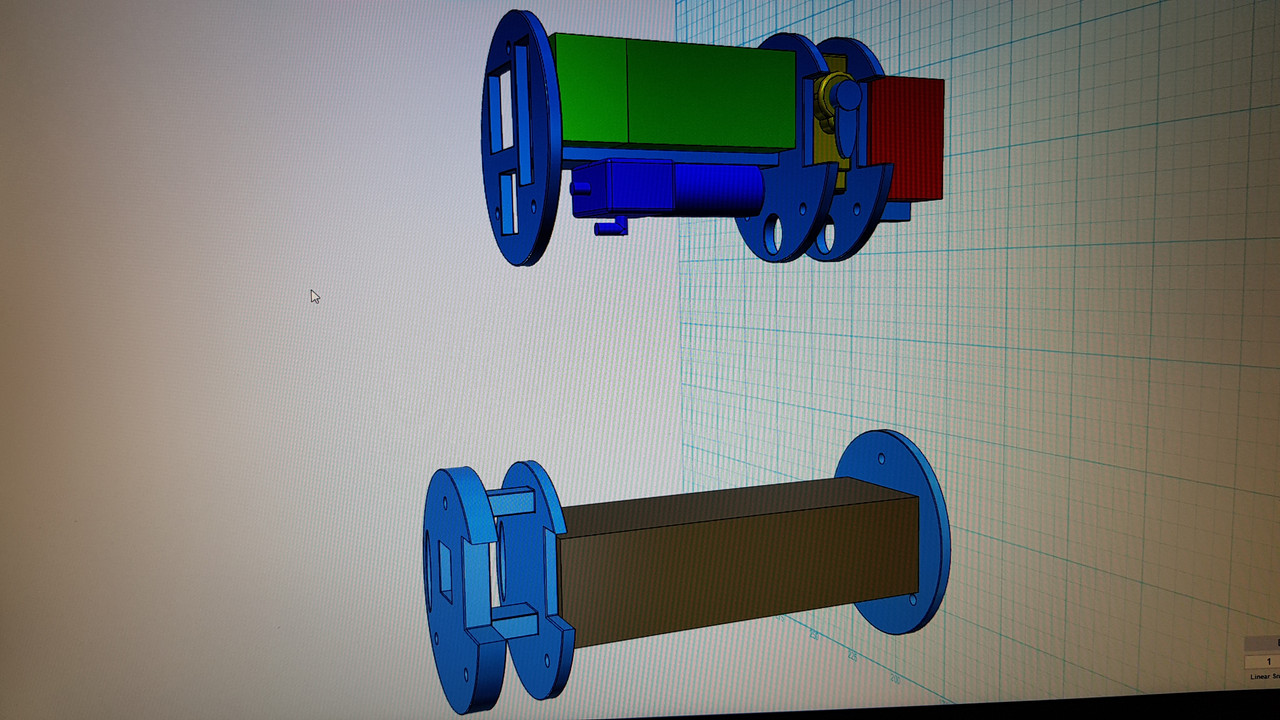Open the Linear Snap value field showing 1
Screen dimensions: 1280x720
point(1263,661)
